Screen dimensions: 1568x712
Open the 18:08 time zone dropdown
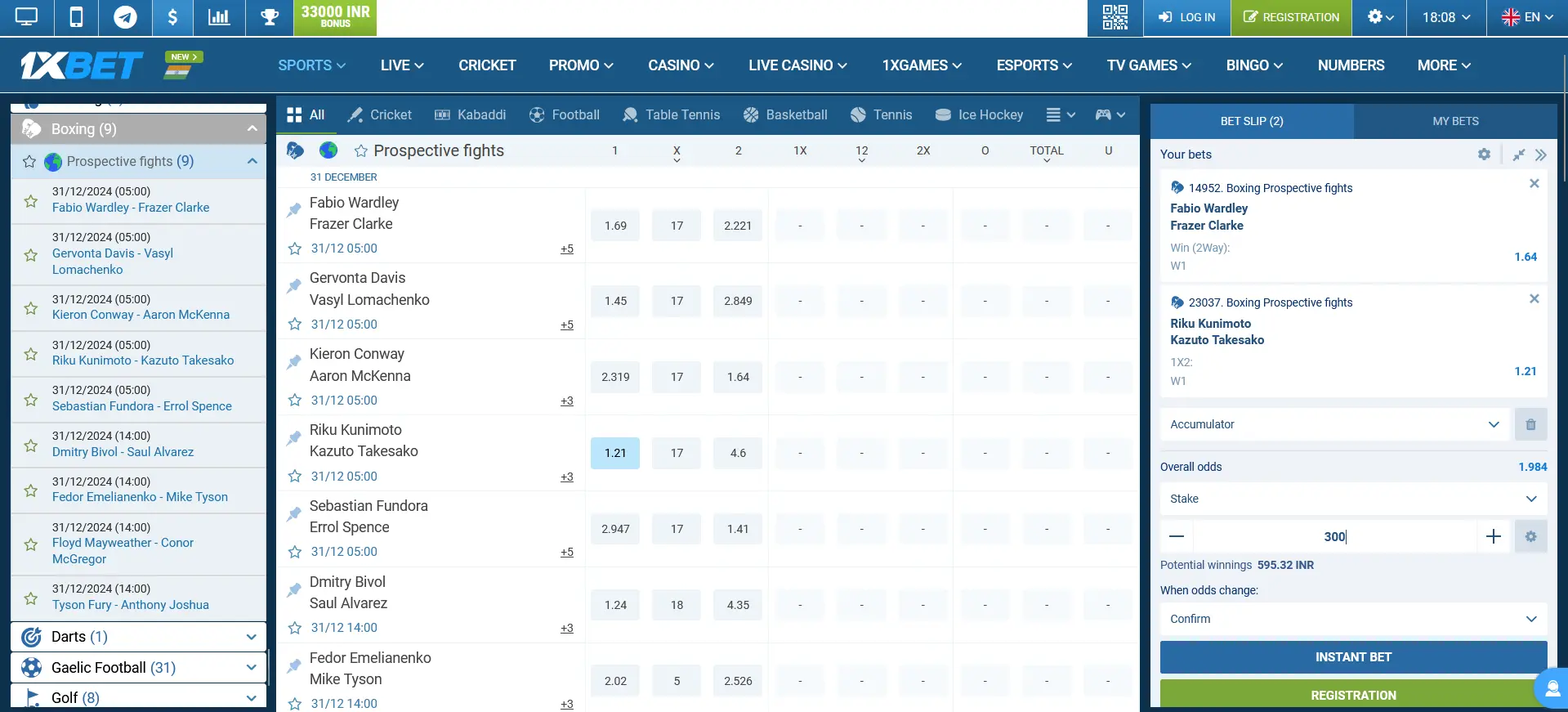(1446, 17)
